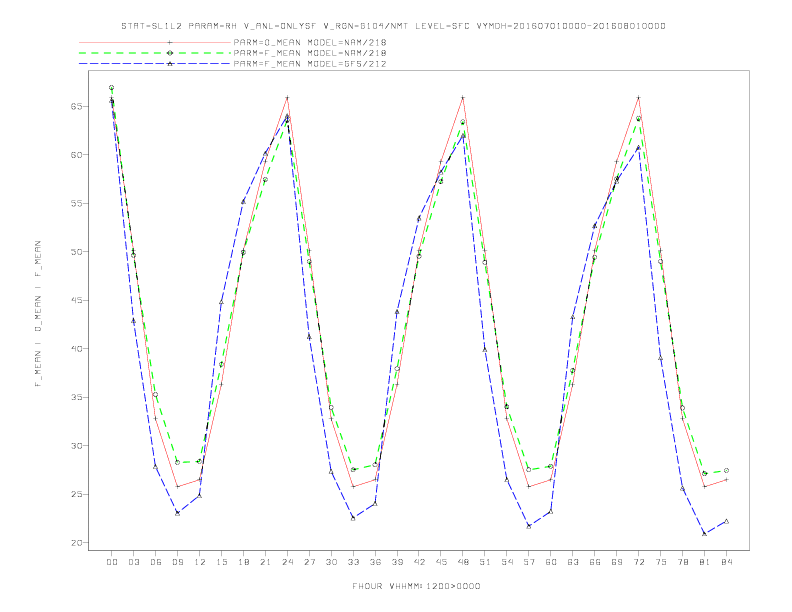Screen dimensions: 792x612
Task: Click x-axis forecast hour label 75
Action: click(x=661, y=562)
